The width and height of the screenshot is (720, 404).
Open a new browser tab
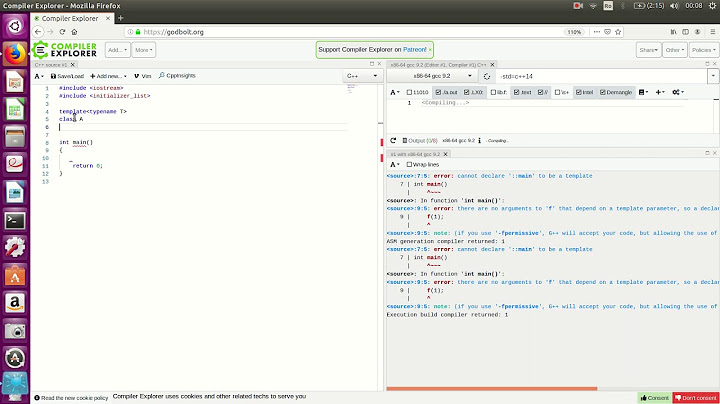pyautogui.click(x=121, y=18)
